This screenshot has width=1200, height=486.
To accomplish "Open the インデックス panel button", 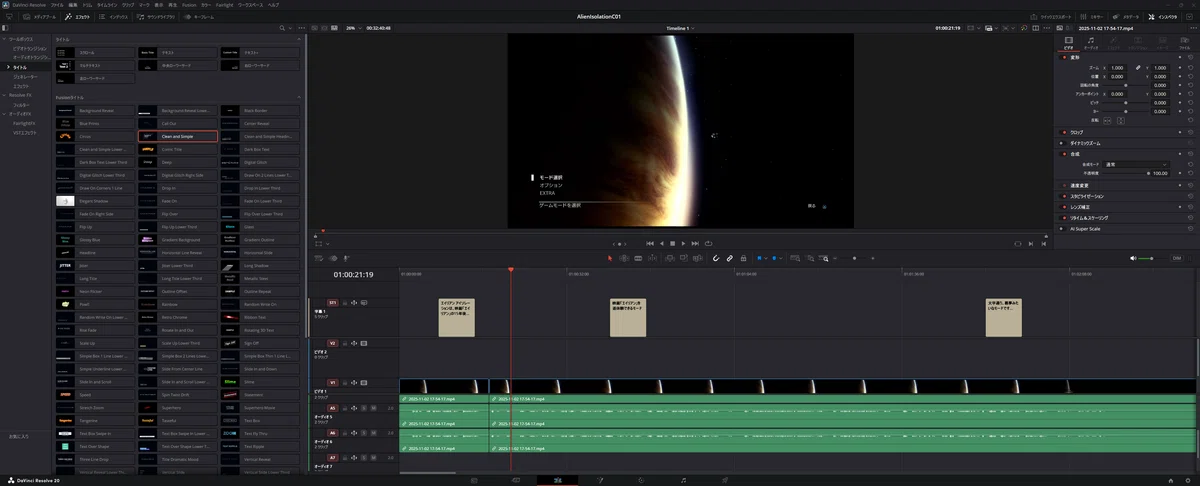I will (114, 17).
